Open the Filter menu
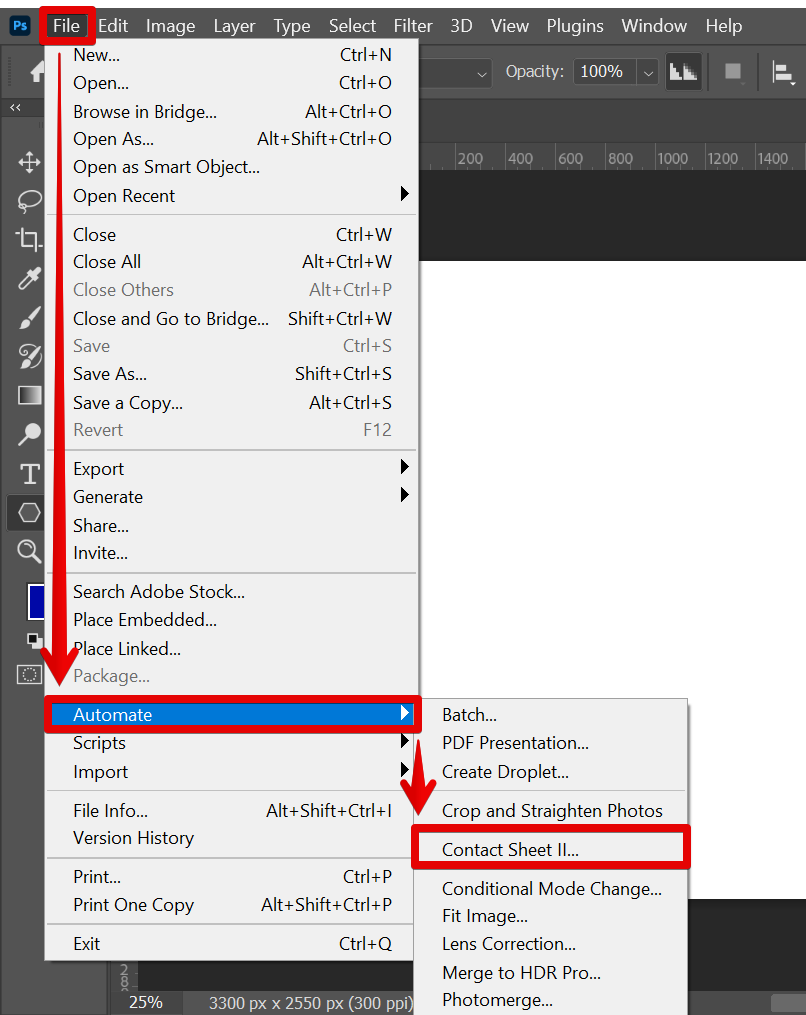Screen dimensions: 806x1015 point(413,26)
